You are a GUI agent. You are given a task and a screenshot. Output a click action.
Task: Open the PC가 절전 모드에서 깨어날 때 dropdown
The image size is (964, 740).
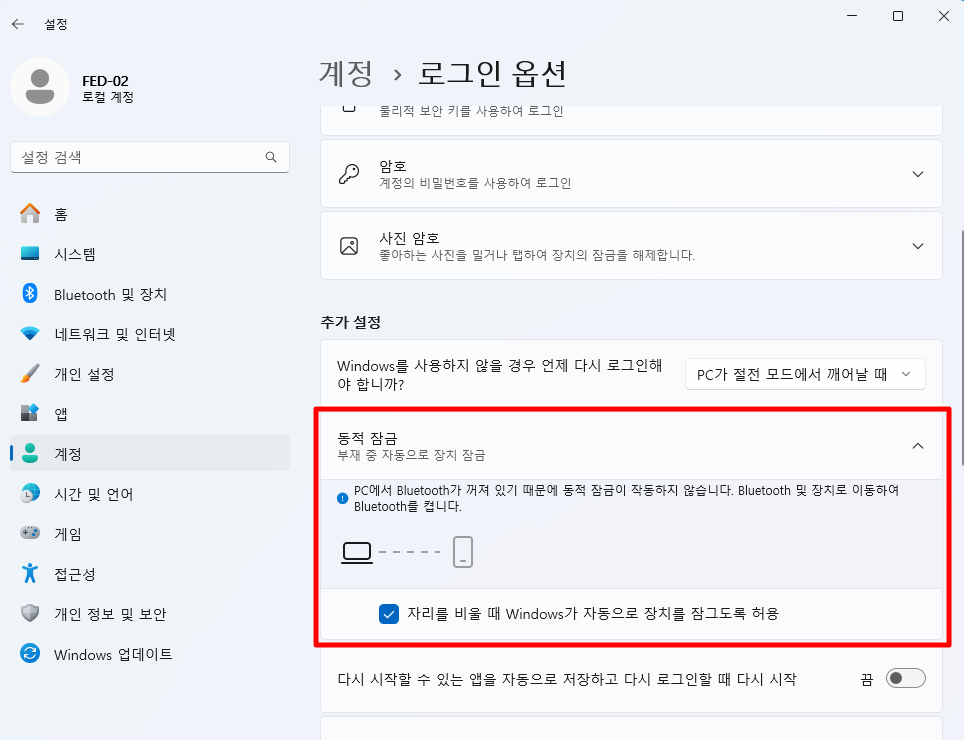[805, 374]
